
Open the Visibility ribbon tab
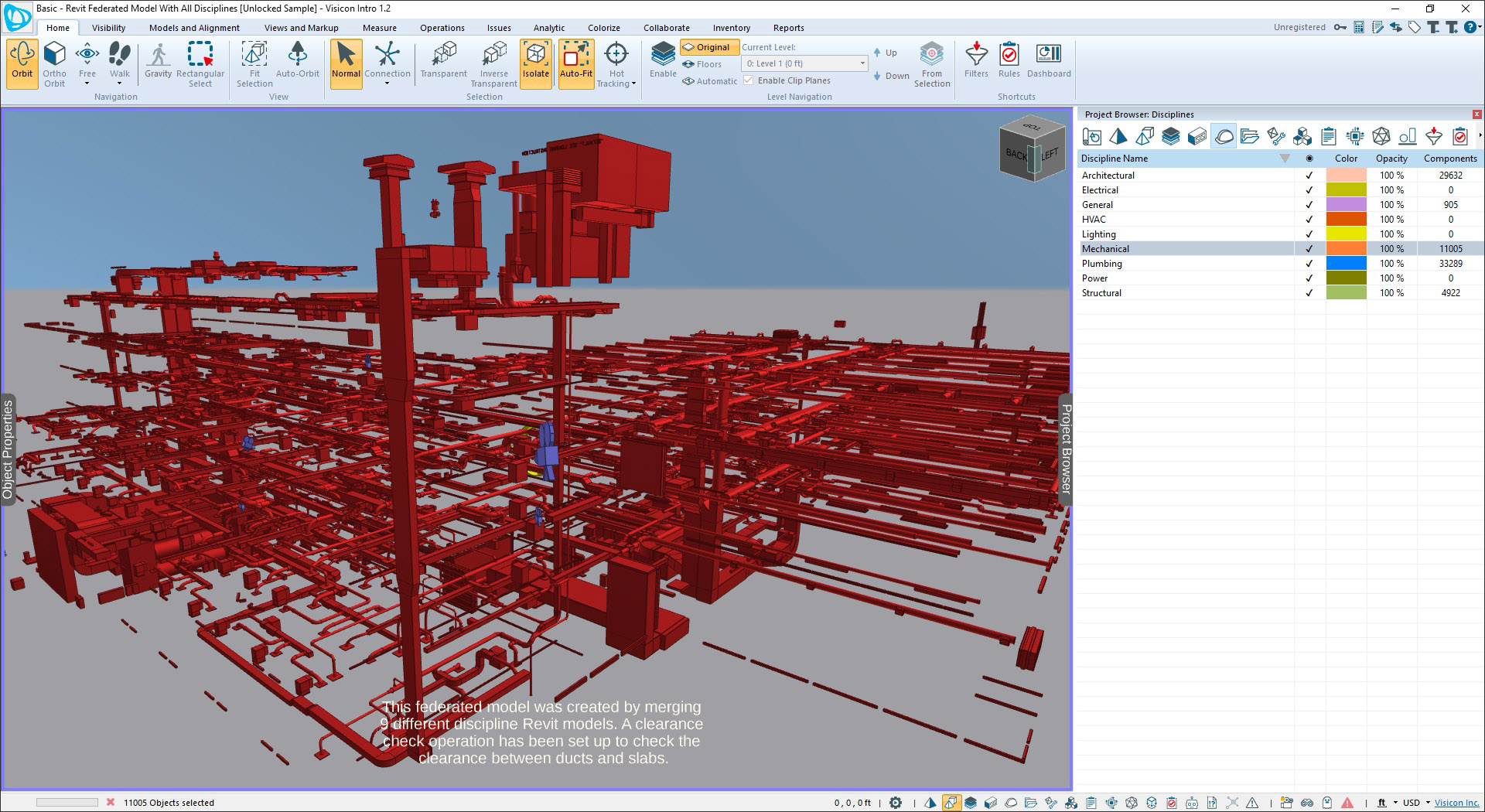coord(108,28)
